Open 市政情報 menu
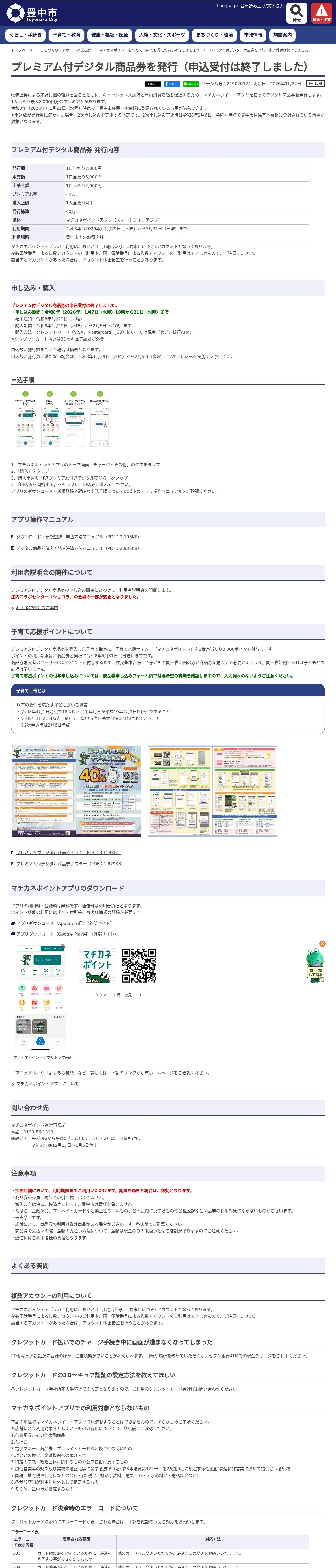The height and width of the screenshot is (1568, 336). tap(253, 35)
